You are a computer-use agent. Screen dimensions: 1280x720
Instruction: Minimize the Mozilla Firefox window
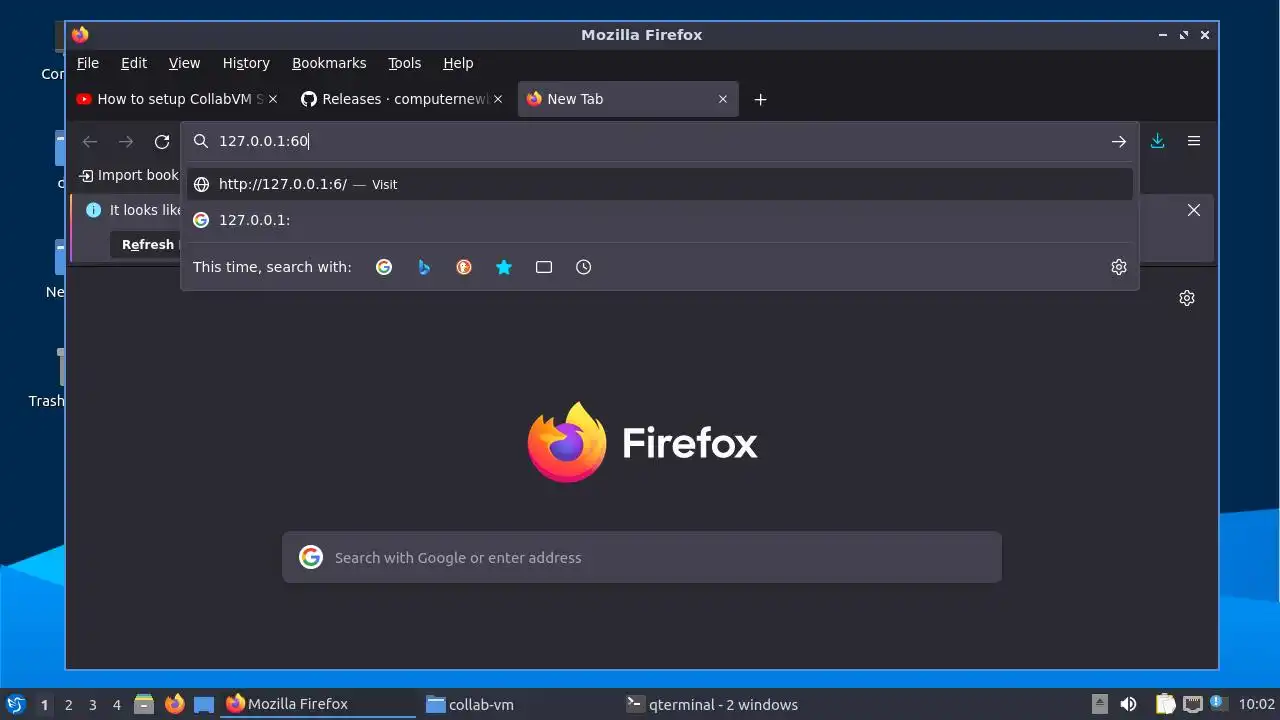(1163, 35)
